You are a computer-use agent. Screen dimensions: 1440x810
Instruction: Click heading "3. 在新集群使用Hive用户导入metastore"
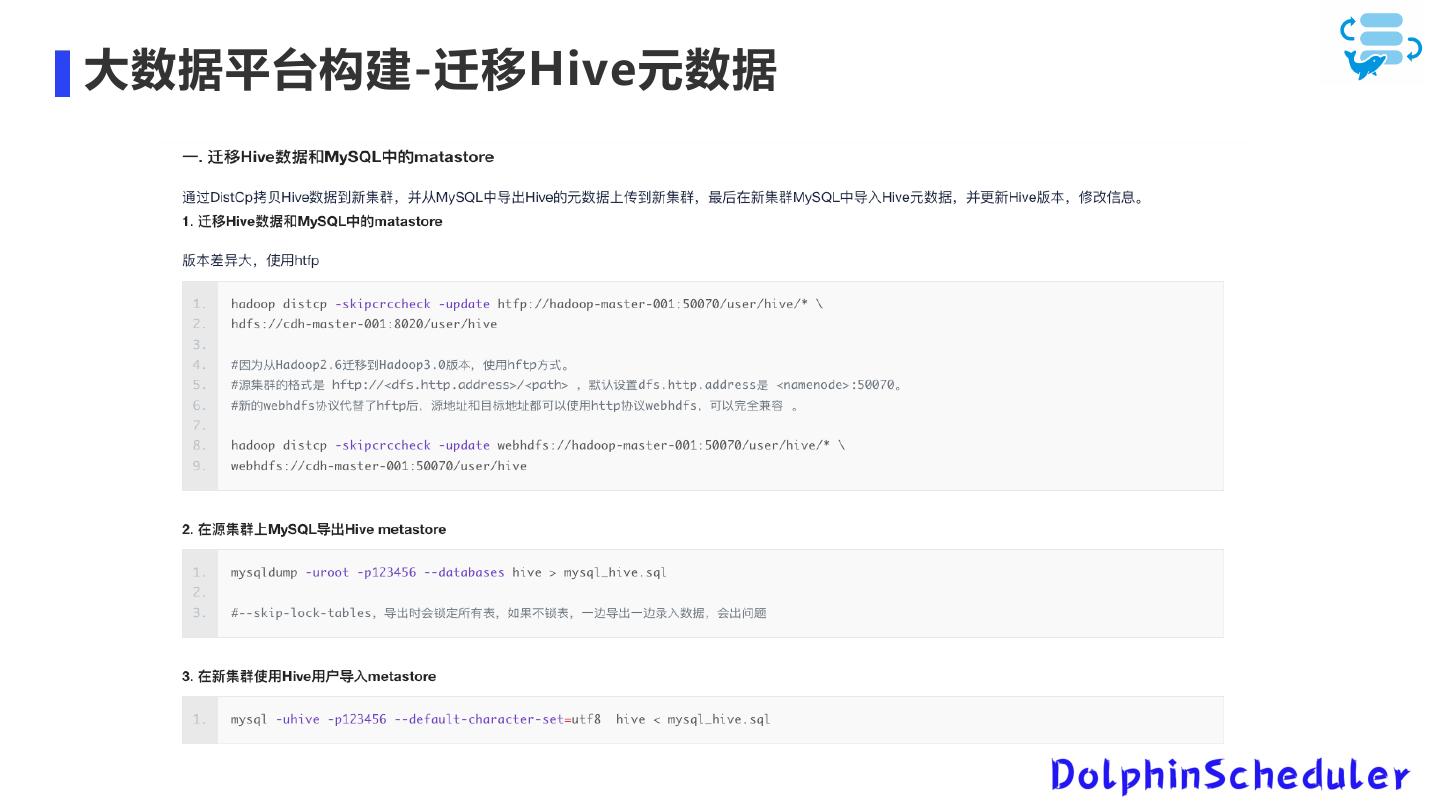tap(309, 676)
